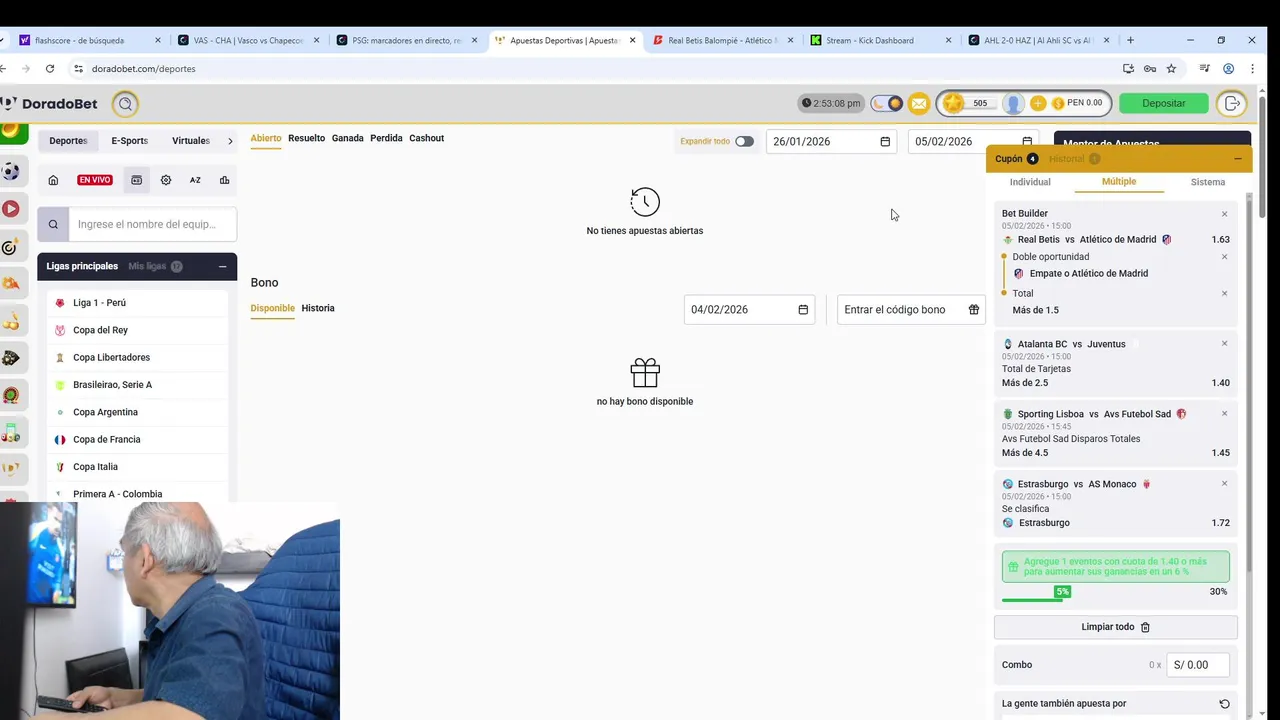Select the Deportes tab

[68, 141]
